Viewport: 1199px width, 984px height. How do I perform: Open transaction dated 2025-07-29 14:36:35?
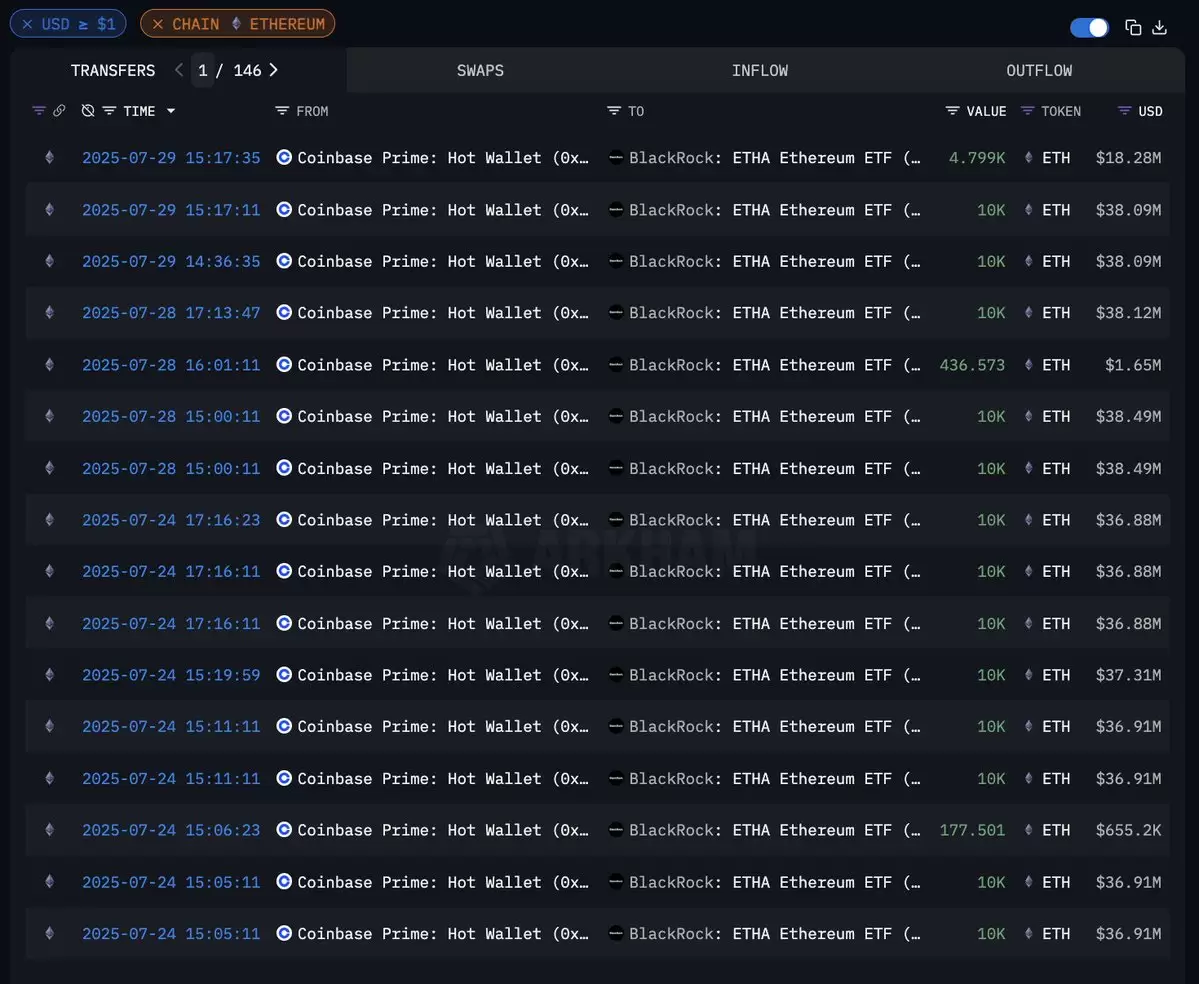[171, 261]
